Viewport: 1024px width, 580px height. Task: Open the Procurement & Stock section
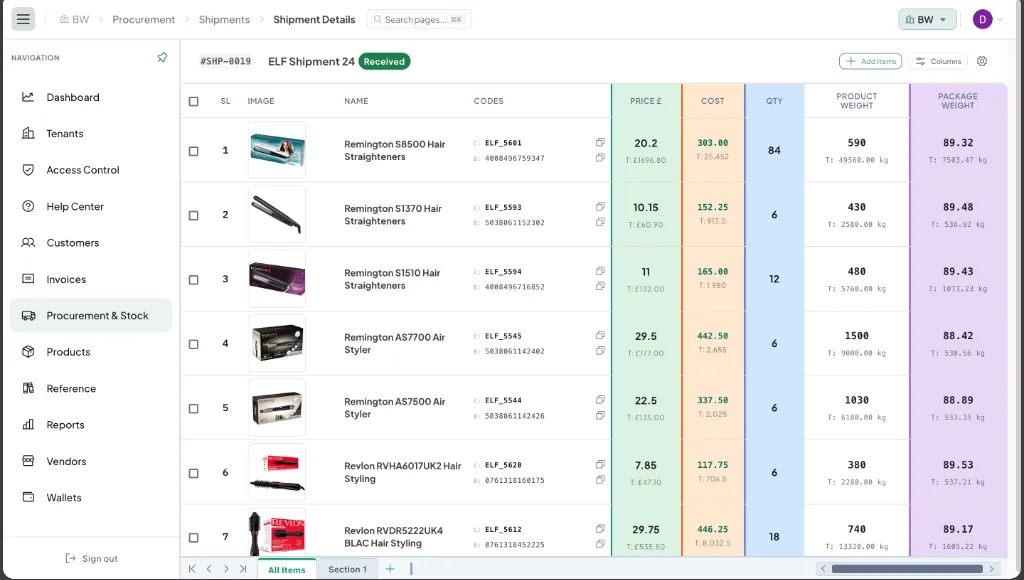point(91,315)
